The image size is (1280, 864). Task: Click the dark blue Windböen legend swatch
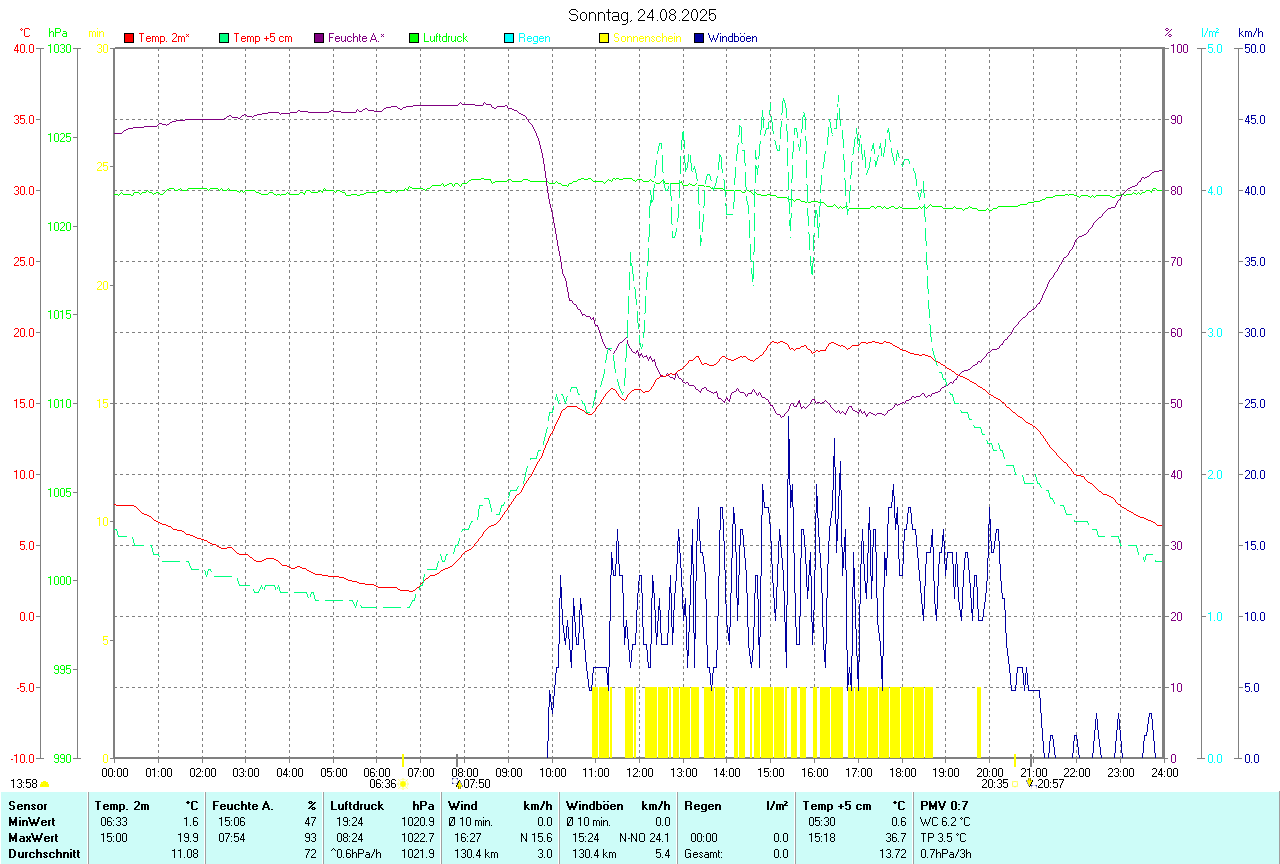click(699, 38)
